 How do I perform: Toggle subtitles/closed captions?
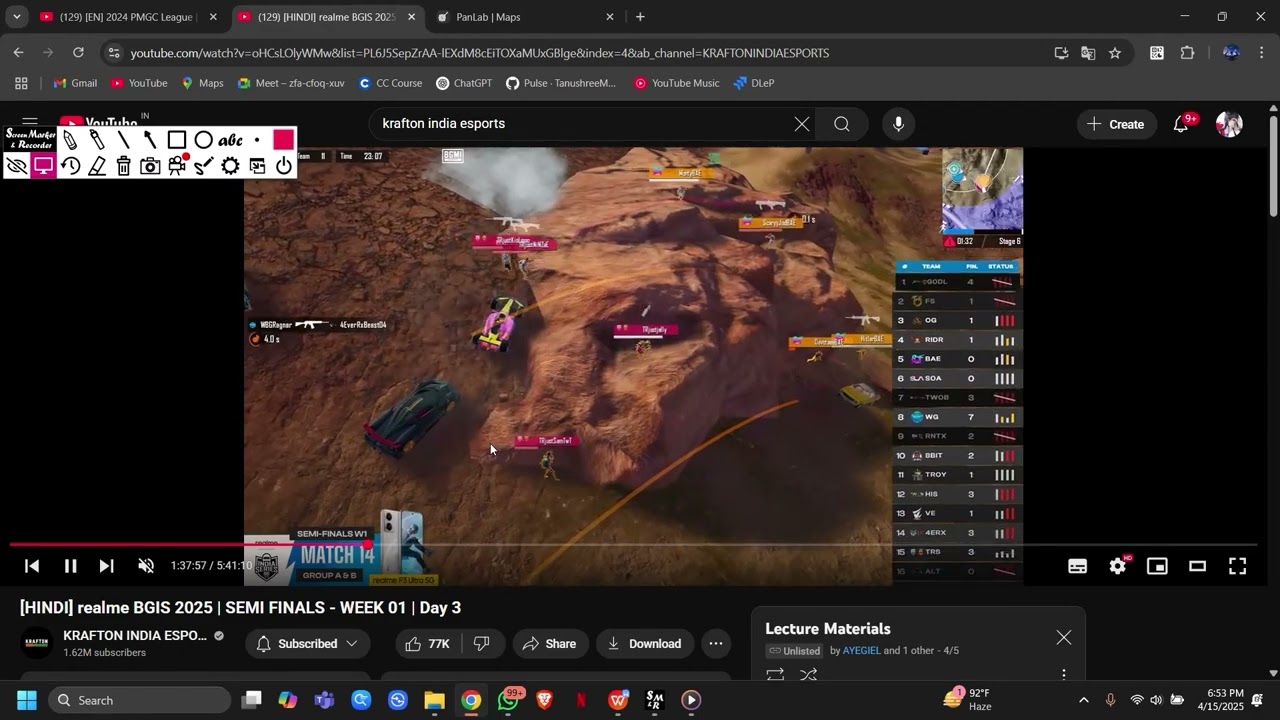[x=1077, y=566]
